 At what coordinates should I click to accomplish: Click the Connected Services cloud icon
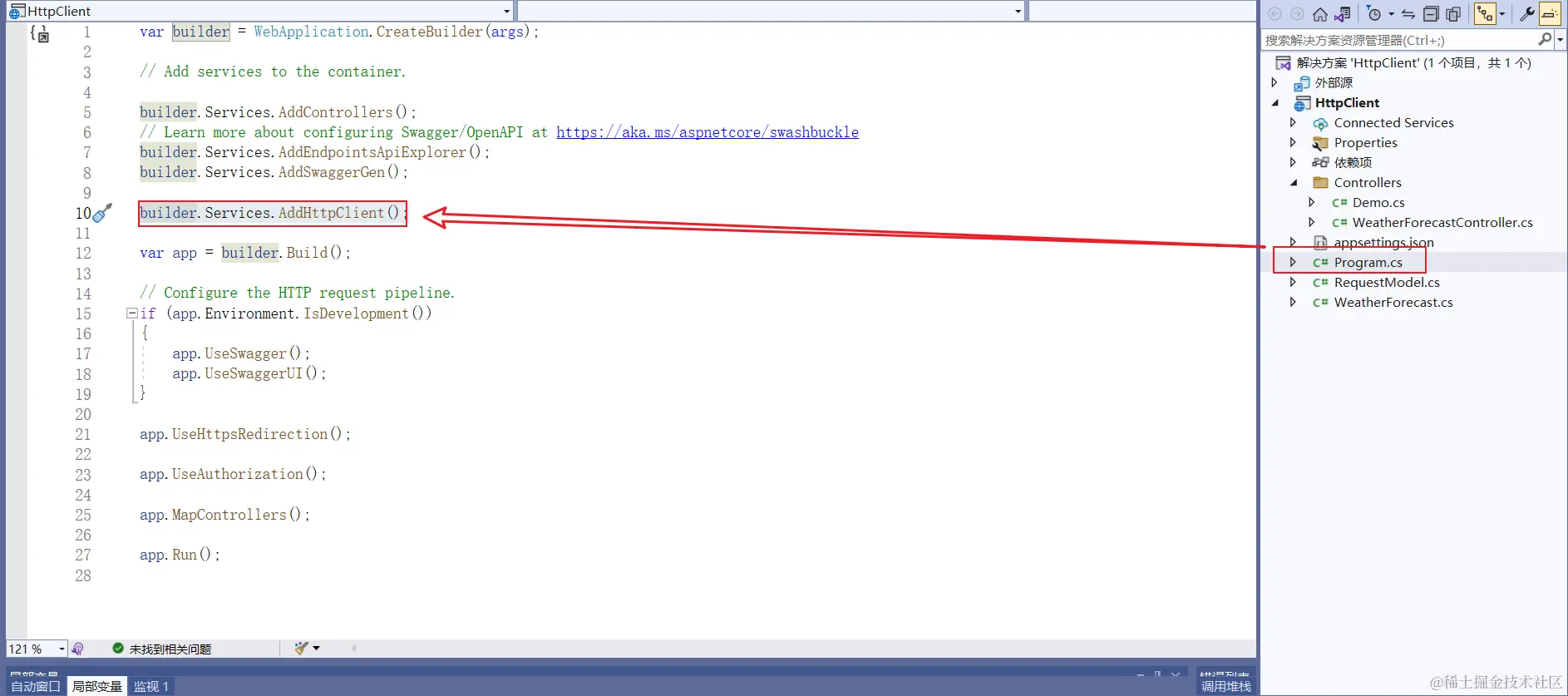(x=1320, y=123)
